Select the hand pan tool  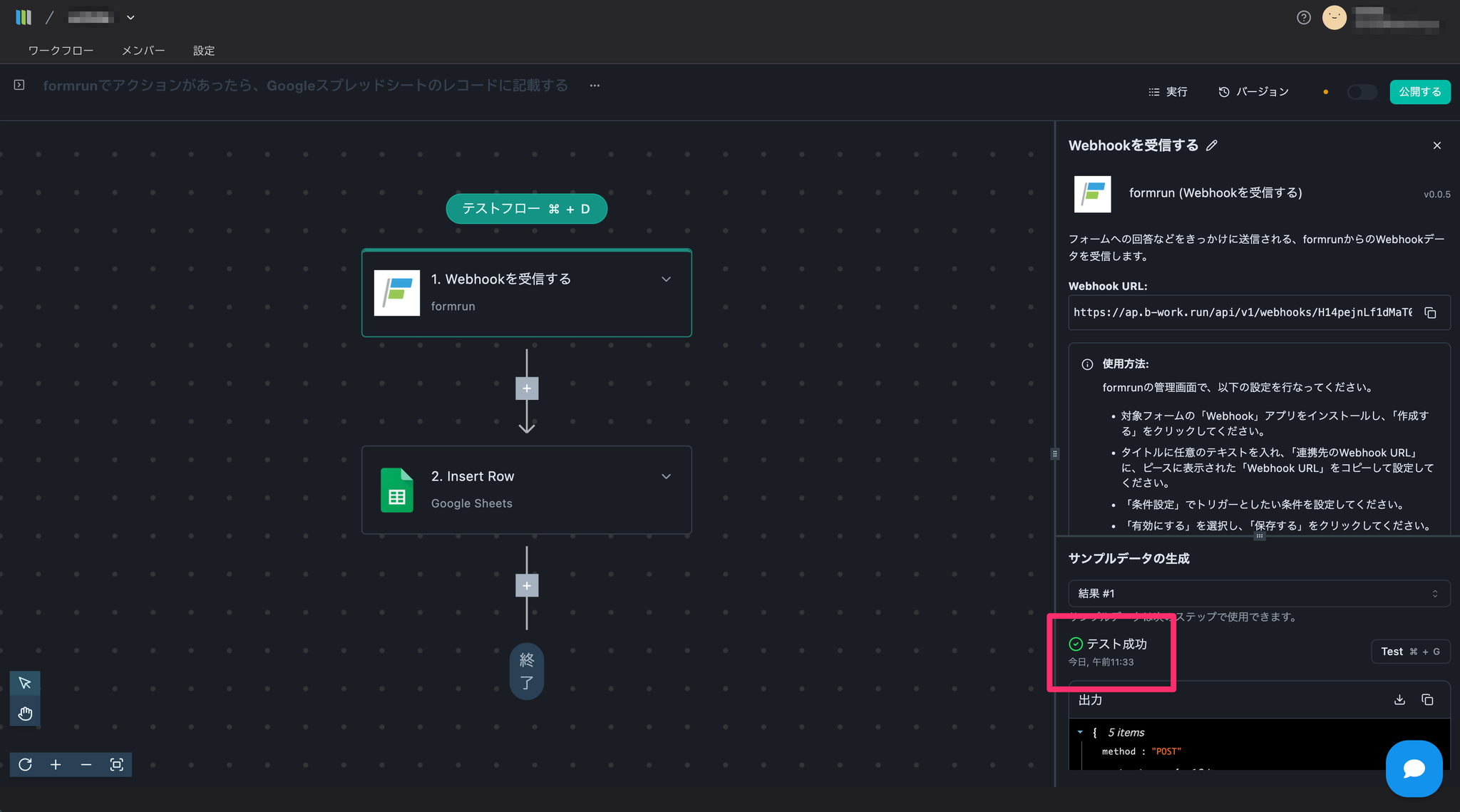point(25,714)
